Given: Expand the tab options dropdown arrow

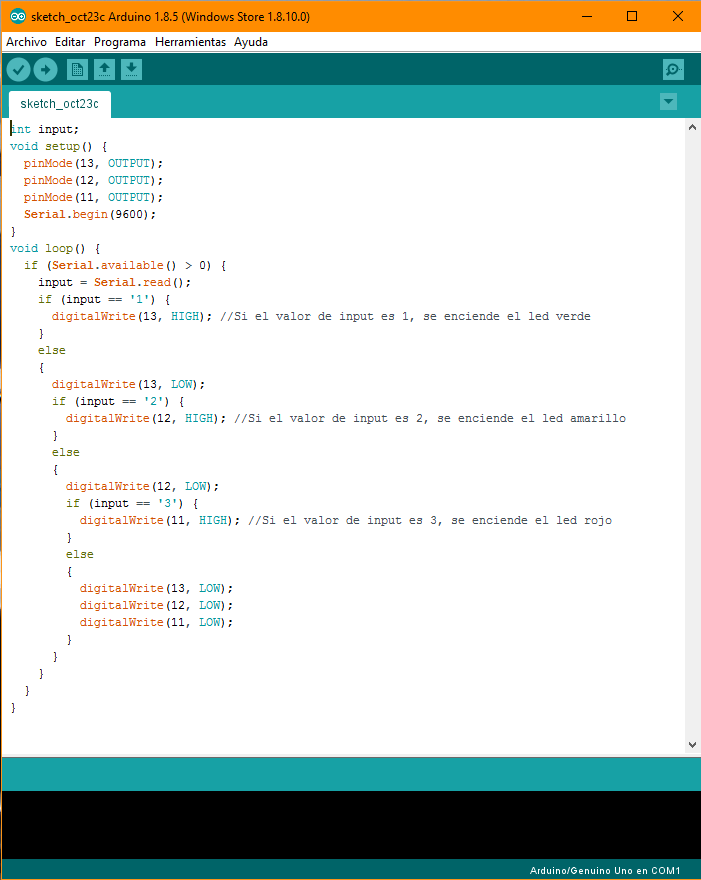Looking at the screenshot, I should pyautogui.click(x=668, y=102).
